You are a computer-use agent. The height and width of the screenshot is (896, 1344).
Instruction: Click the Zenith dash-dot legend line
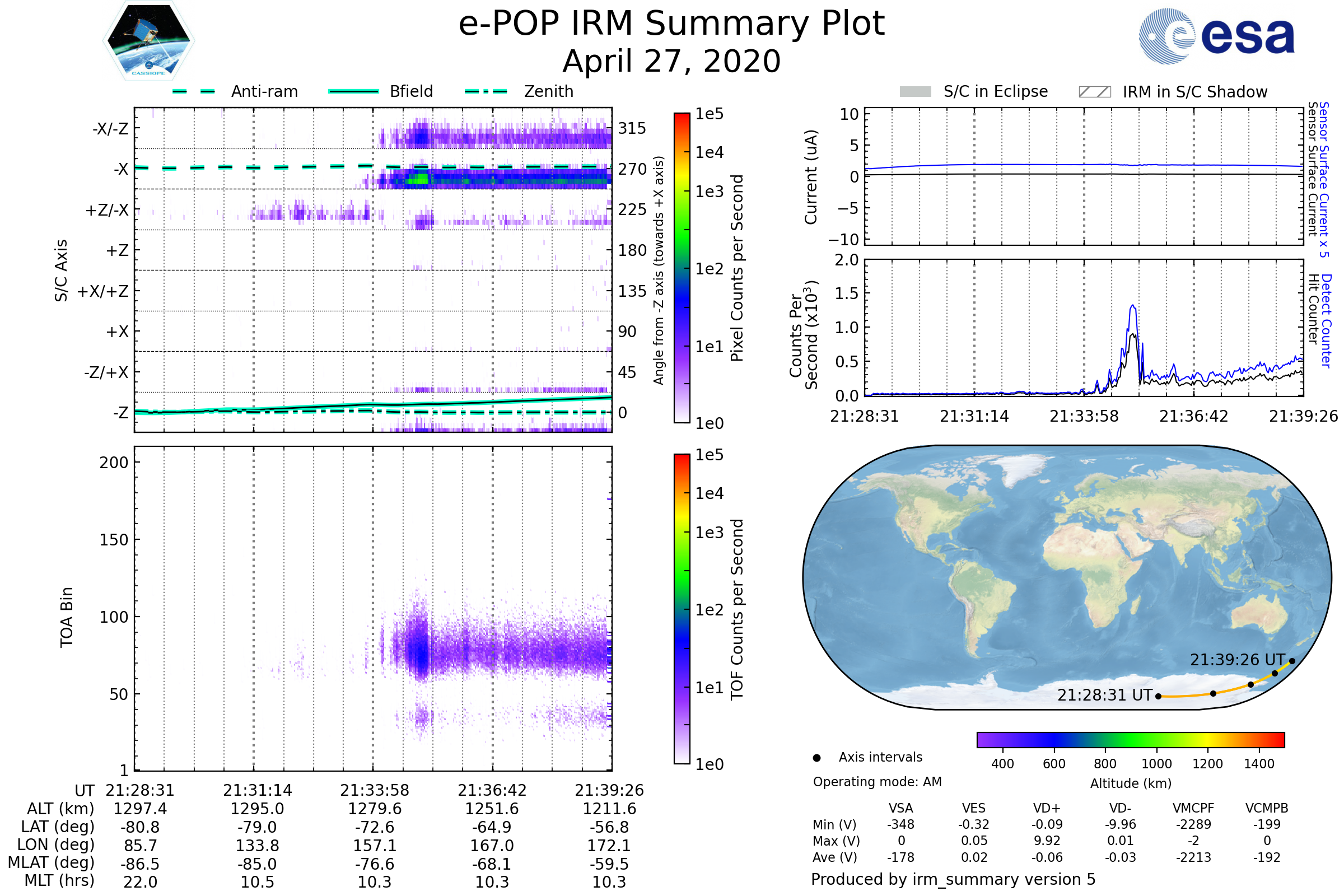[x=486, y=91]
